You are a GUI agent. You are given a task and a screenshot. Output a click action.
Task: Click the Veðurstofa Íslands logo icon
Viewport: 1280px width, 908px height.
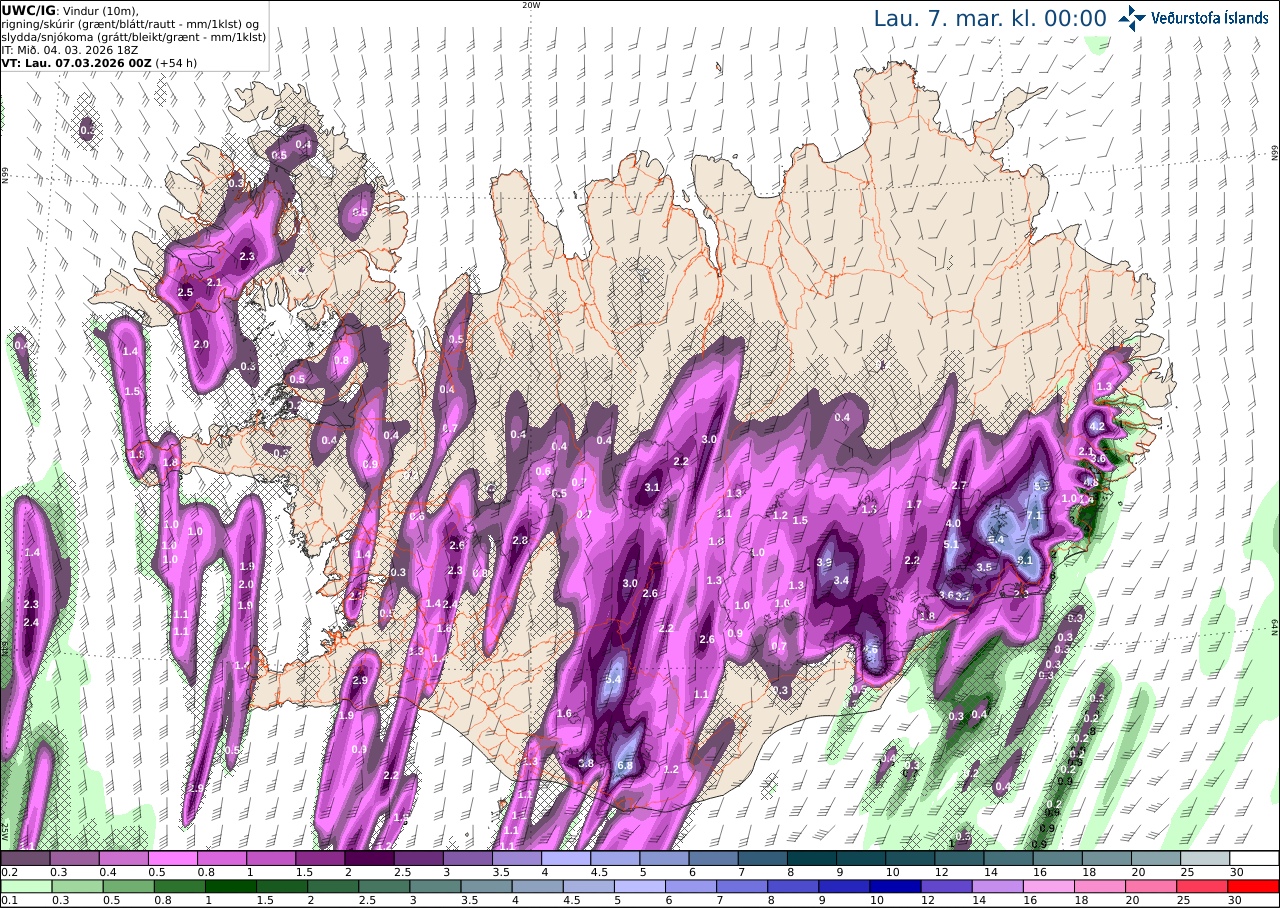click(1132, 18)
